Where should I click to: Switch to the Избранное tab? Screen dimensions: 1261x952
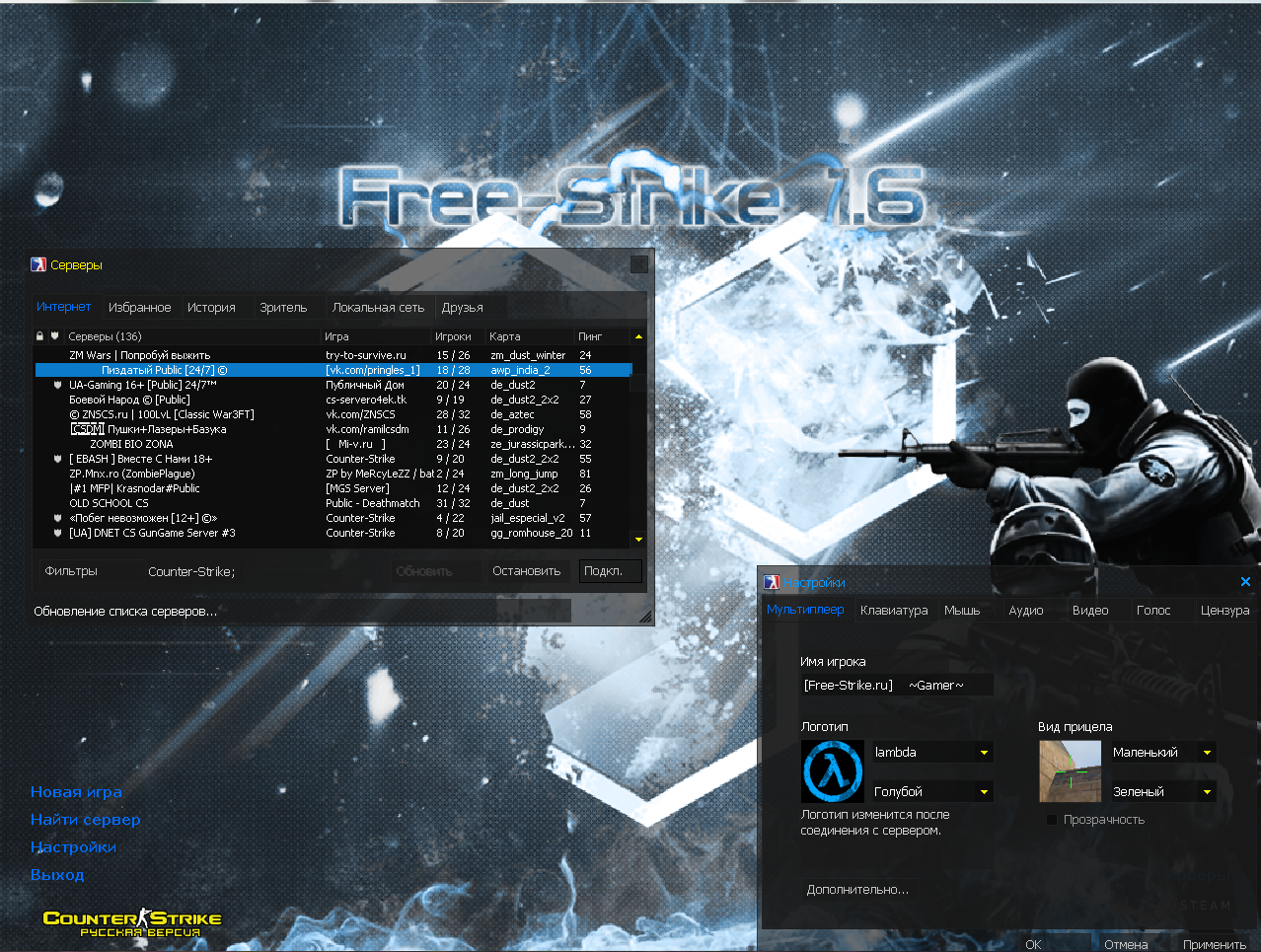(x=140, y=308)
